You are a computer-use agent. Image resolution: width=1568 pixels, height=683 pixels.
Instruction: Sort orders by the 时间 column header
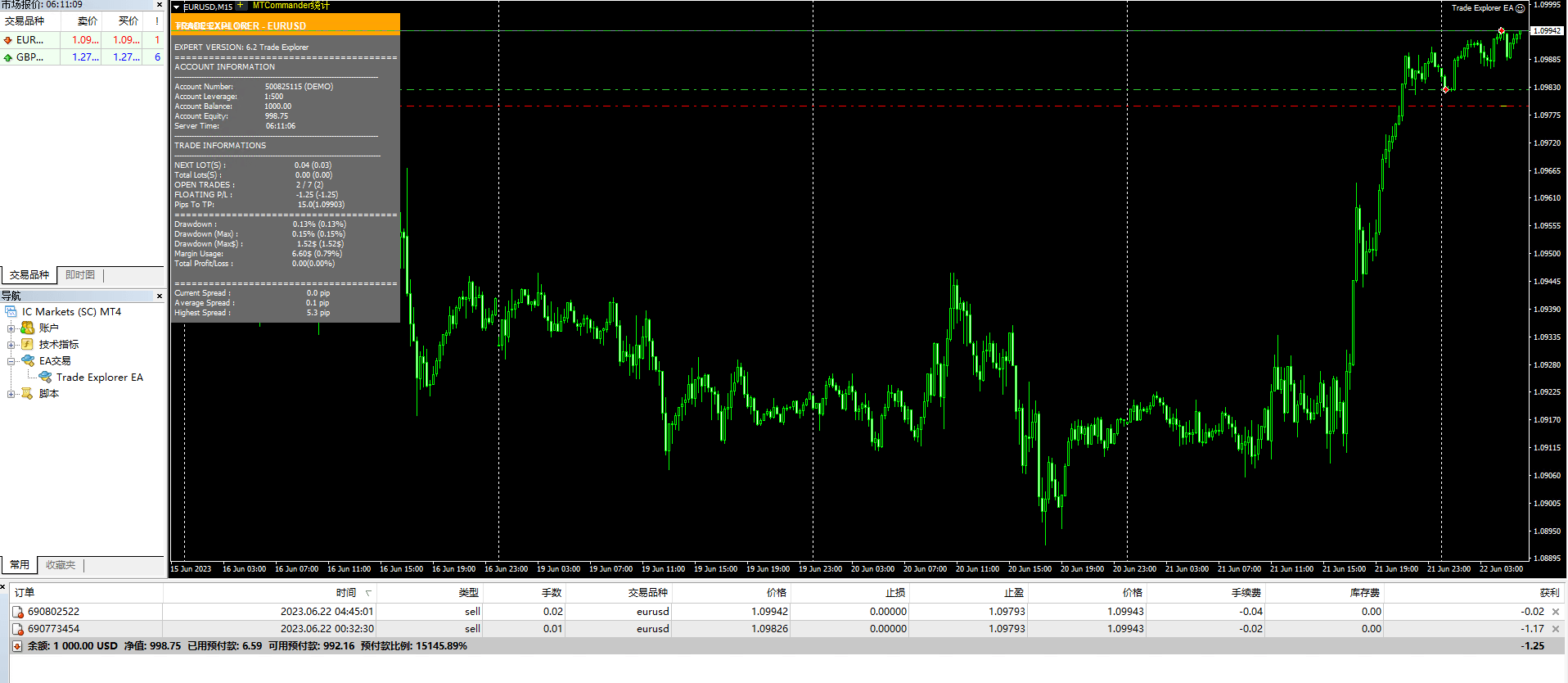(x=346, y=593)
